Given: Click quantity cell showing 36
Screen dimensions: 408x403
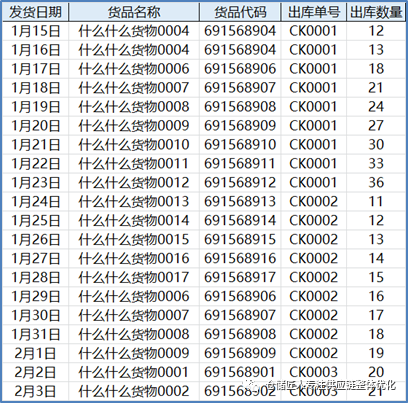Looking at the screenshot, I should (x=376, y=183).
